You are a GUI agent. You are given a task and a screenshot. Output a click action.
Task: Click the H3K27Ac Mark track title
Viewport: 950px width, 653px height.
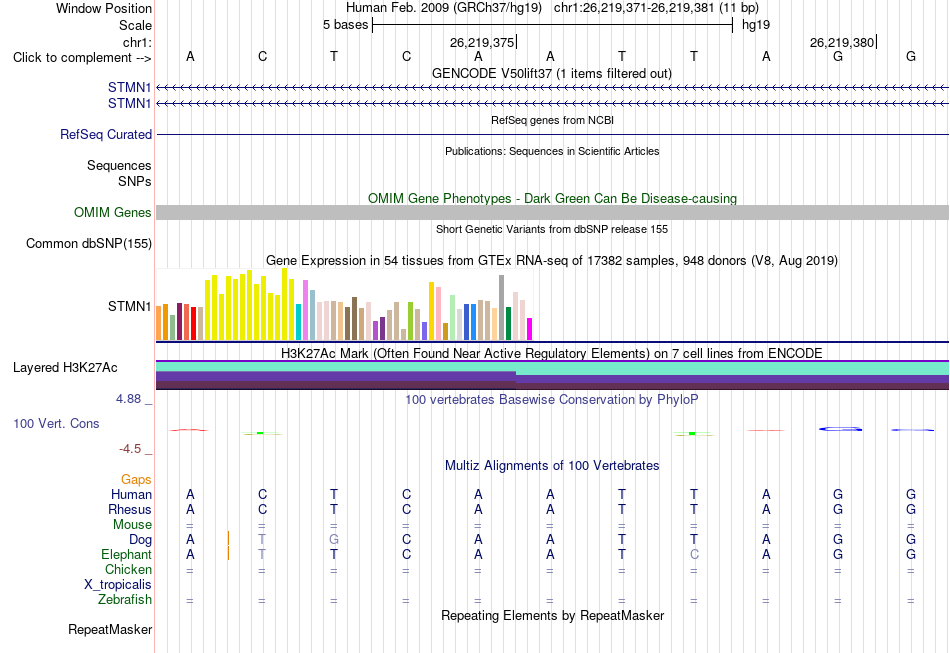551,353
